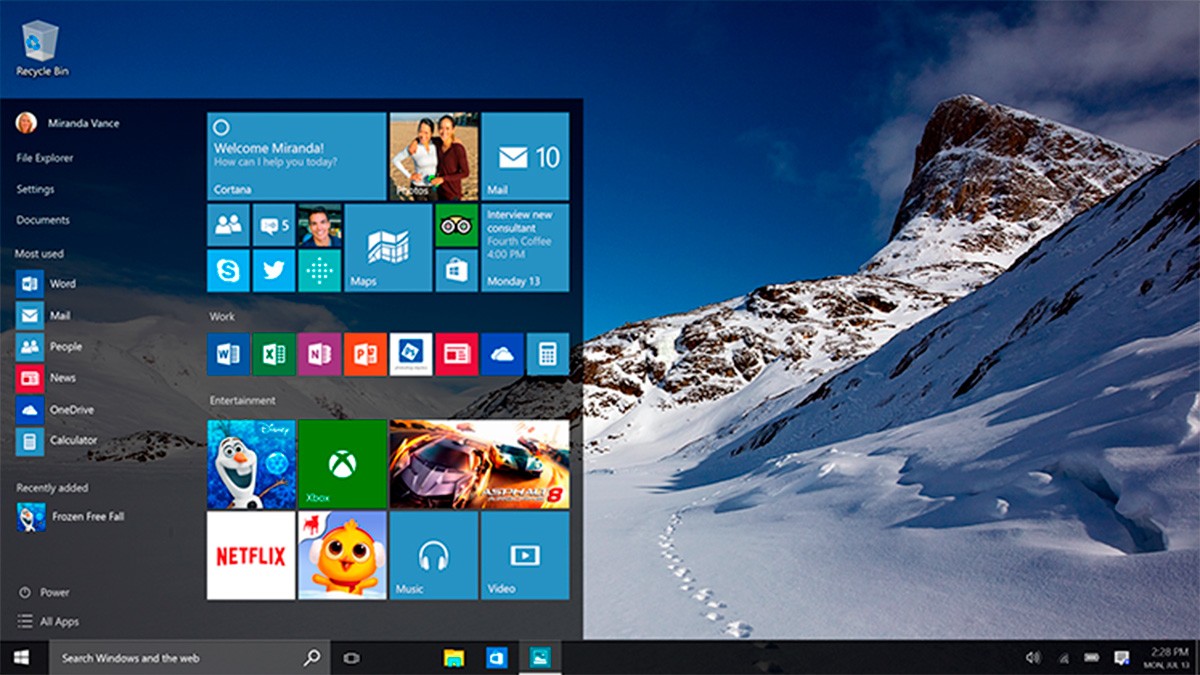The image size is (1200, 675).
Task: Open the TripAdvisor tile
Action: pos(457,224)
